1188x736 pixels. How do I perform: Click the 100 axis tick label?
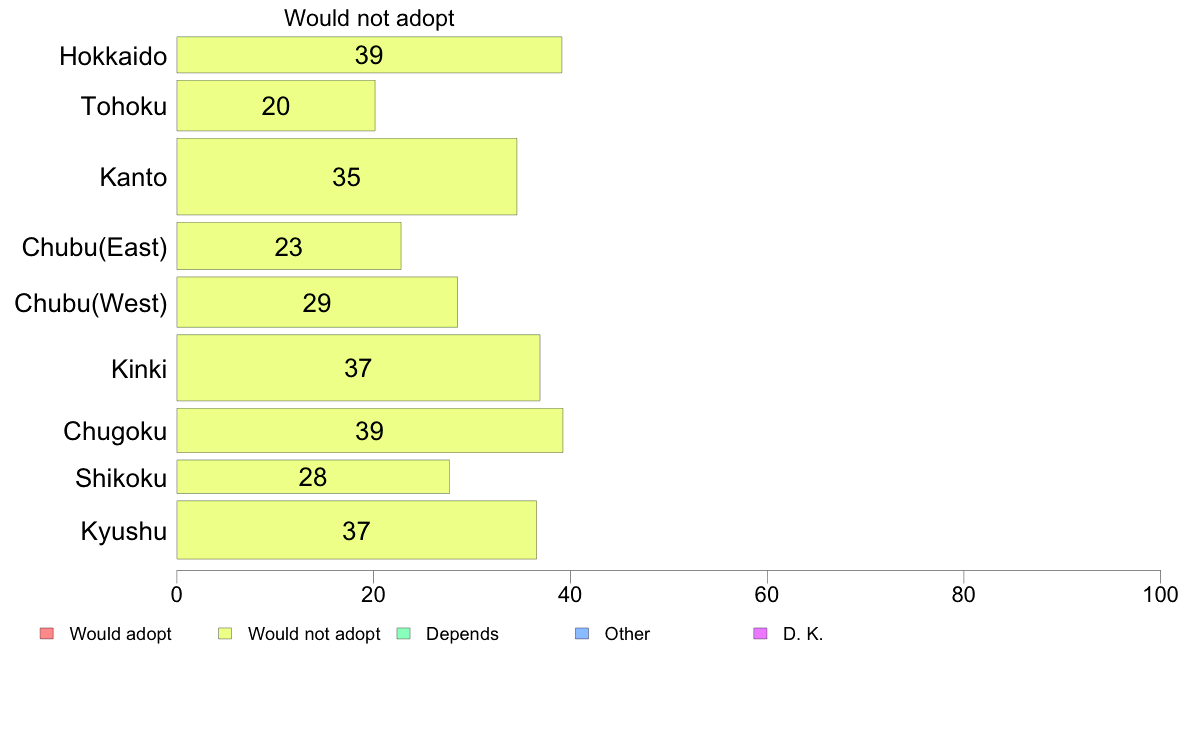pos(1160,594)
